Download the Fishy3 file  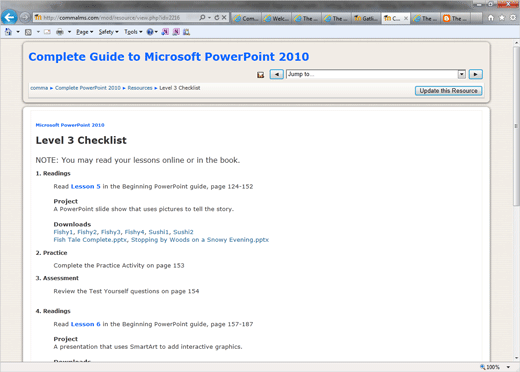pos(111,232)
